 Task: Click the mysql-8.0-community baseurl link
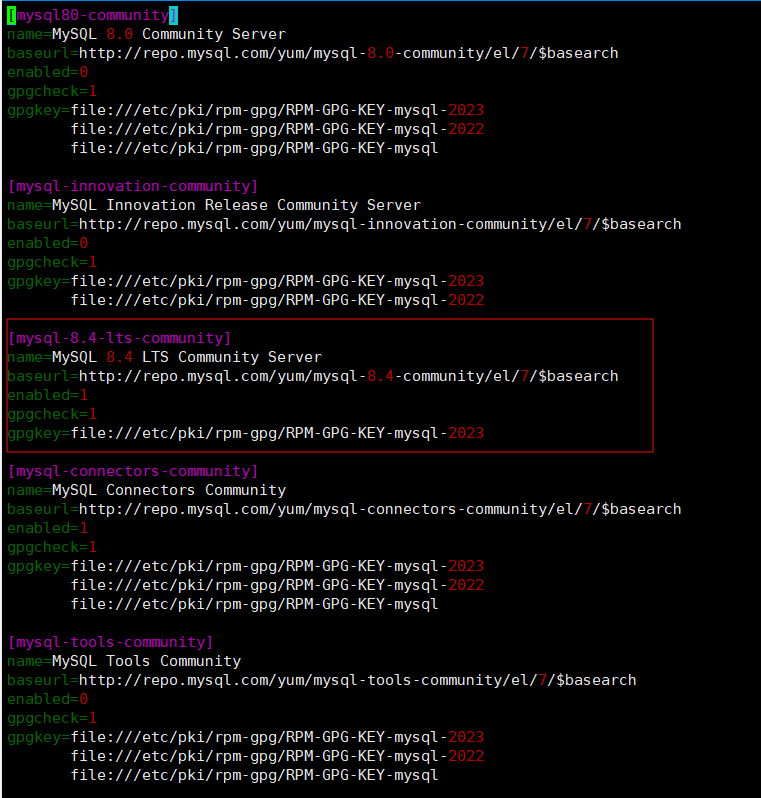click(x=348, y=53)
